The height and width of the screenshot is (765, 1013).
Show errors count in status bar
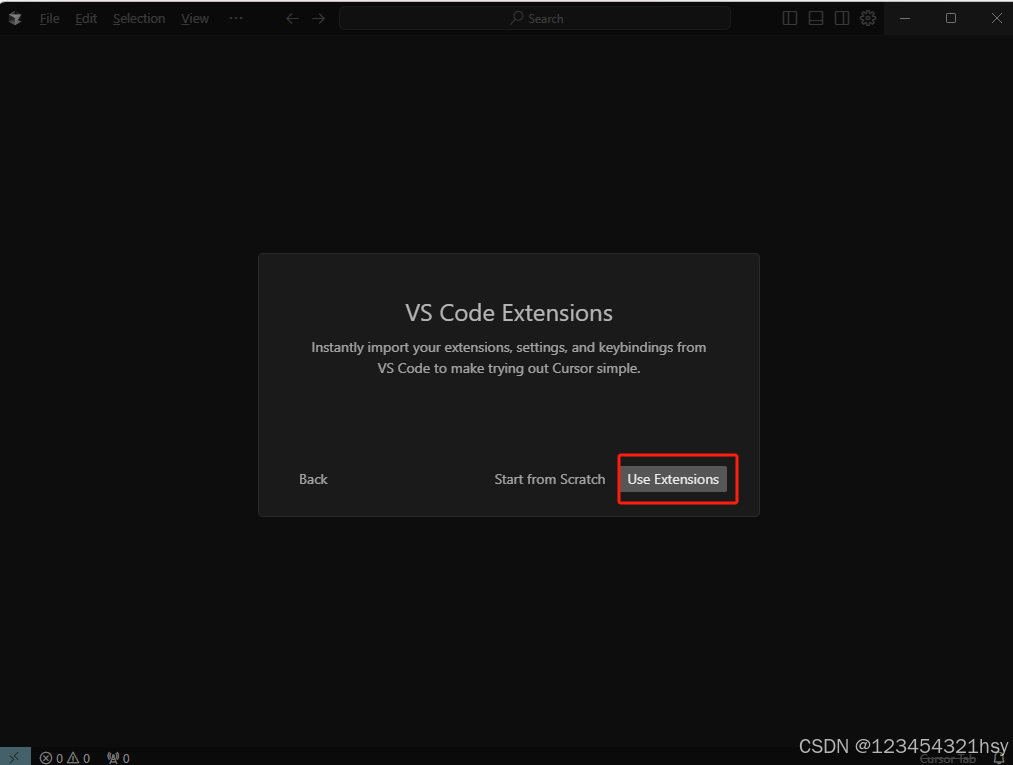[x=51, y=758]
